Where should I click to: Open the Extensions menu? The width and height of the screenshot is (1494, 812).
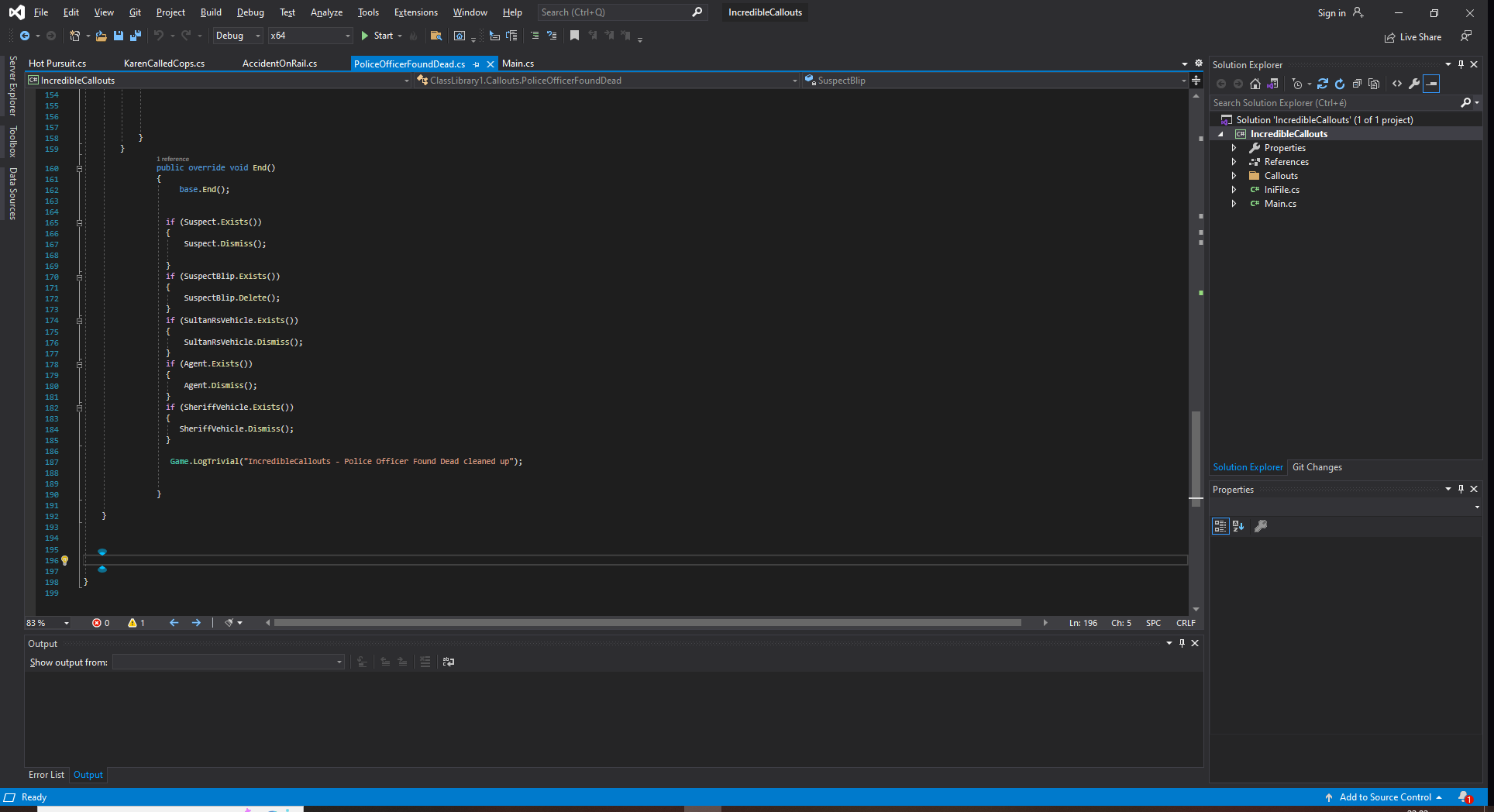pyautogui.click(x=415, y=12)
